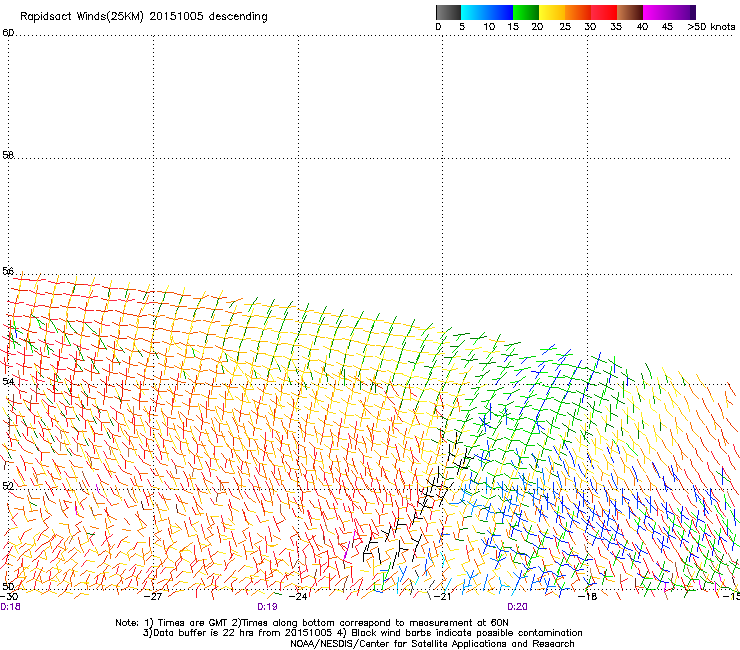This screenshot has width=740, height=650.
Task: Click the '35' label under the color bar
Action: point(616,27)
